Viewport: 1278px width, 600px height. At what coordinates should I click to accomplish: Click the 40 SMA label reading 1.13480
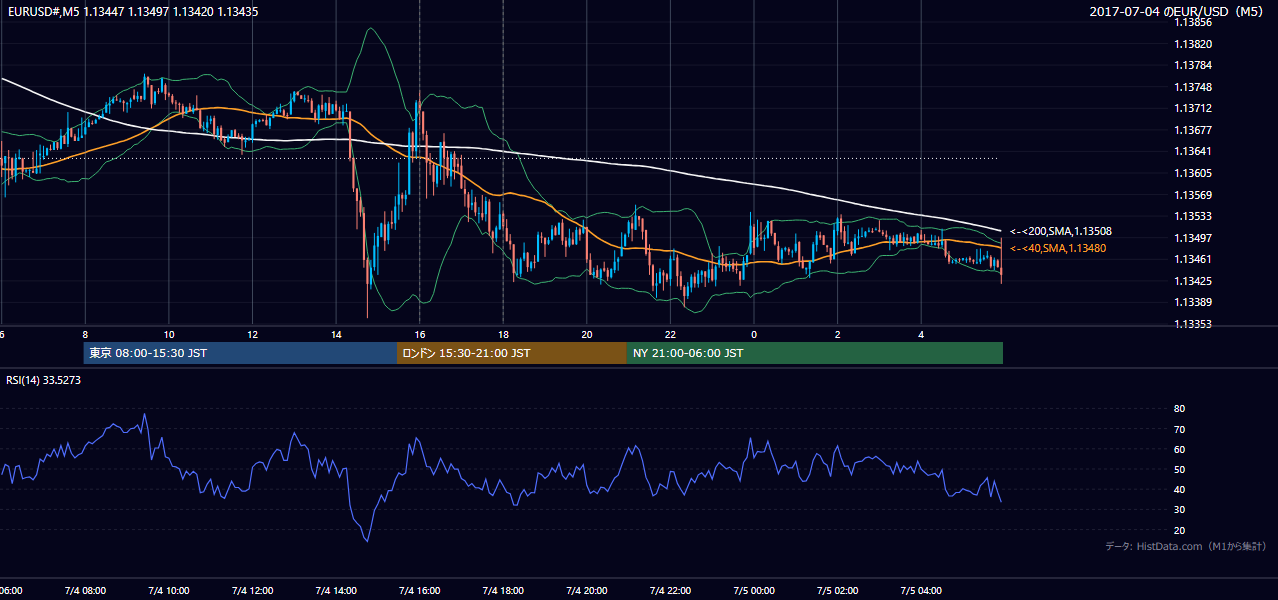point(1058,248)
